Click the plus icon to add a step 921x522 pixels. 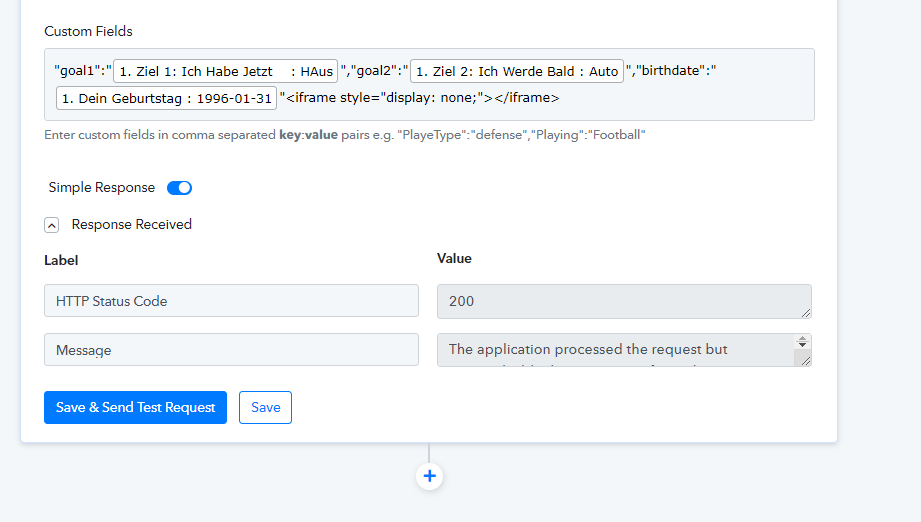tap(429, 476)
